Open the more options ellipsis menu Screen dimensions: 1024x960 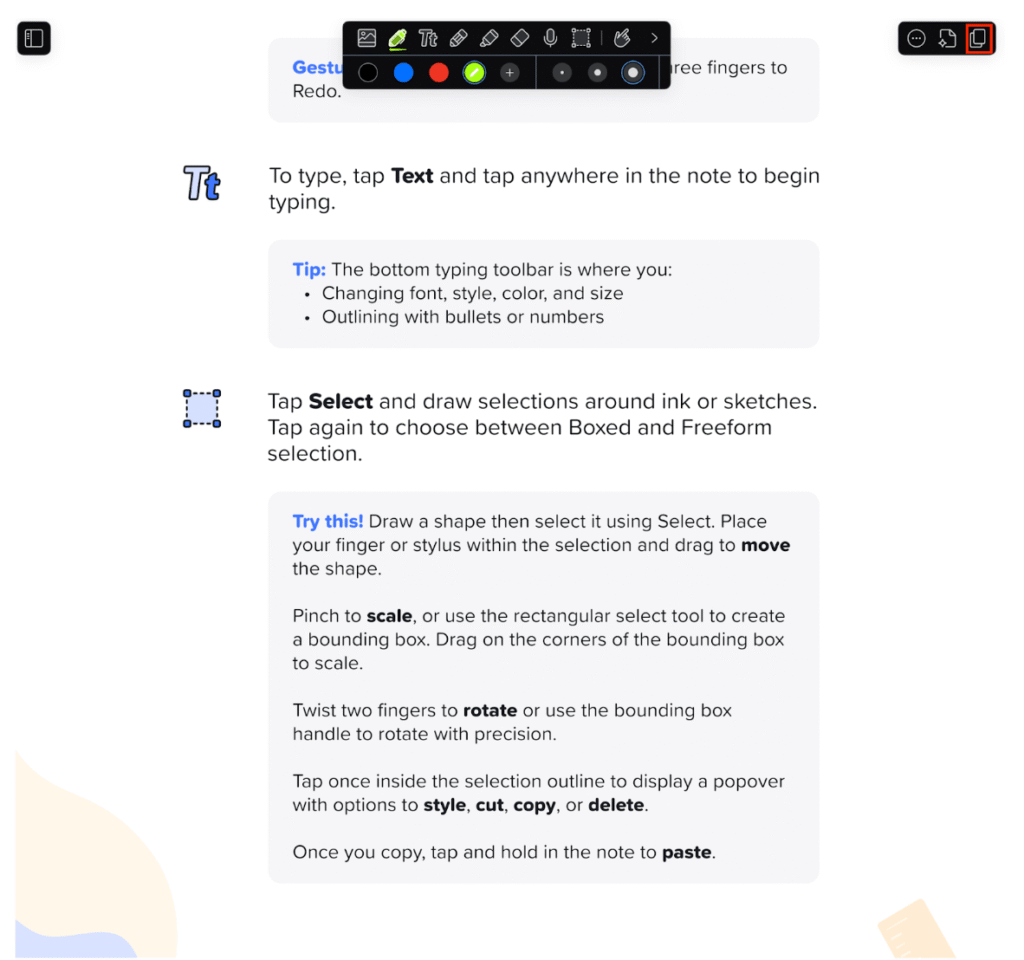point(916,39)
